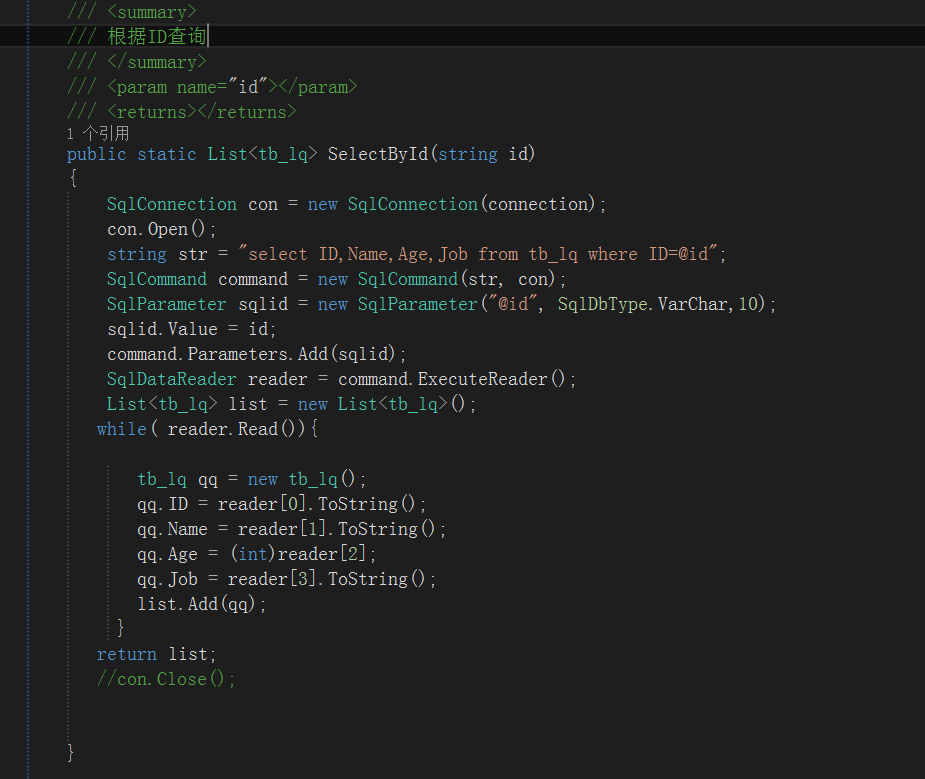Click the summary comment text 根据ID查询

click(157, 37)
